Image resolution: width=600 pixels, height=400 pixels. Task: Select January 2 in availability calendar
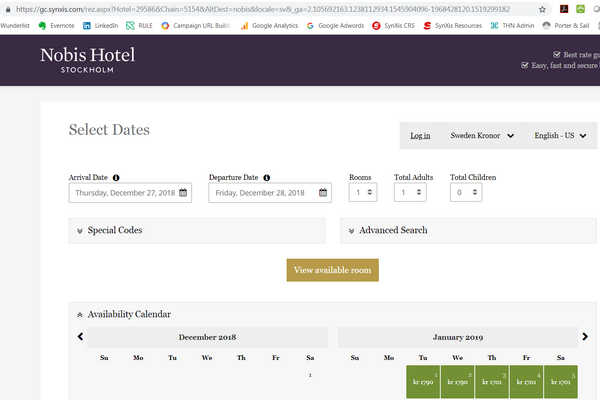(x=457, y=382)
